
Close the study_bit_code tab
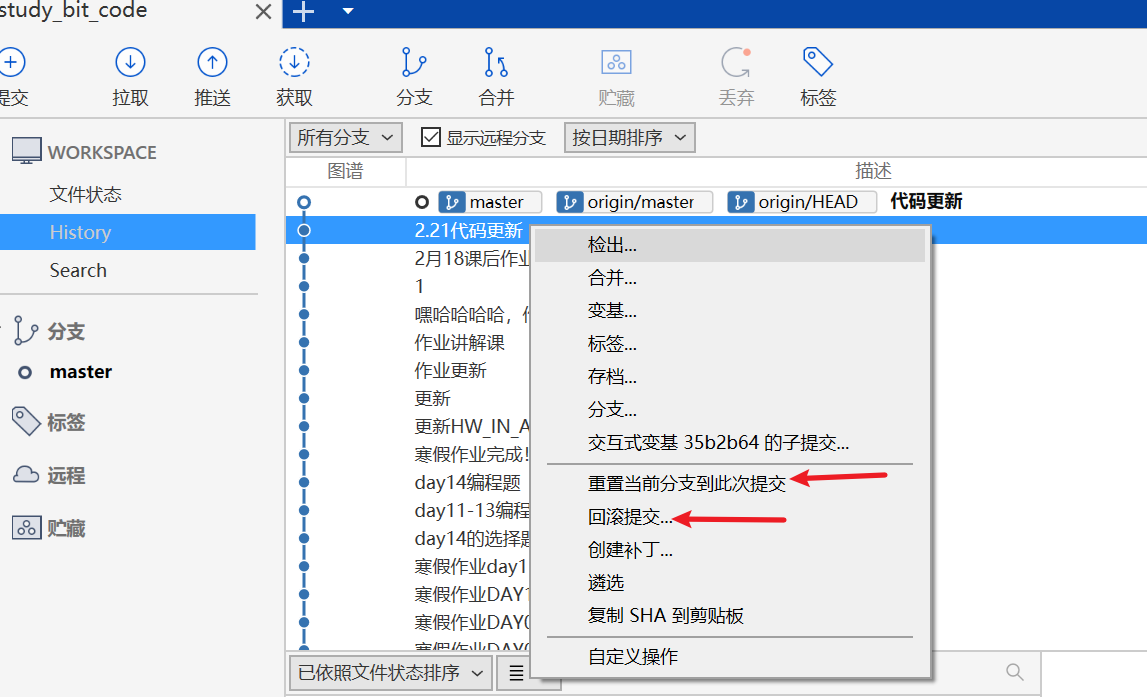point(263,12)
